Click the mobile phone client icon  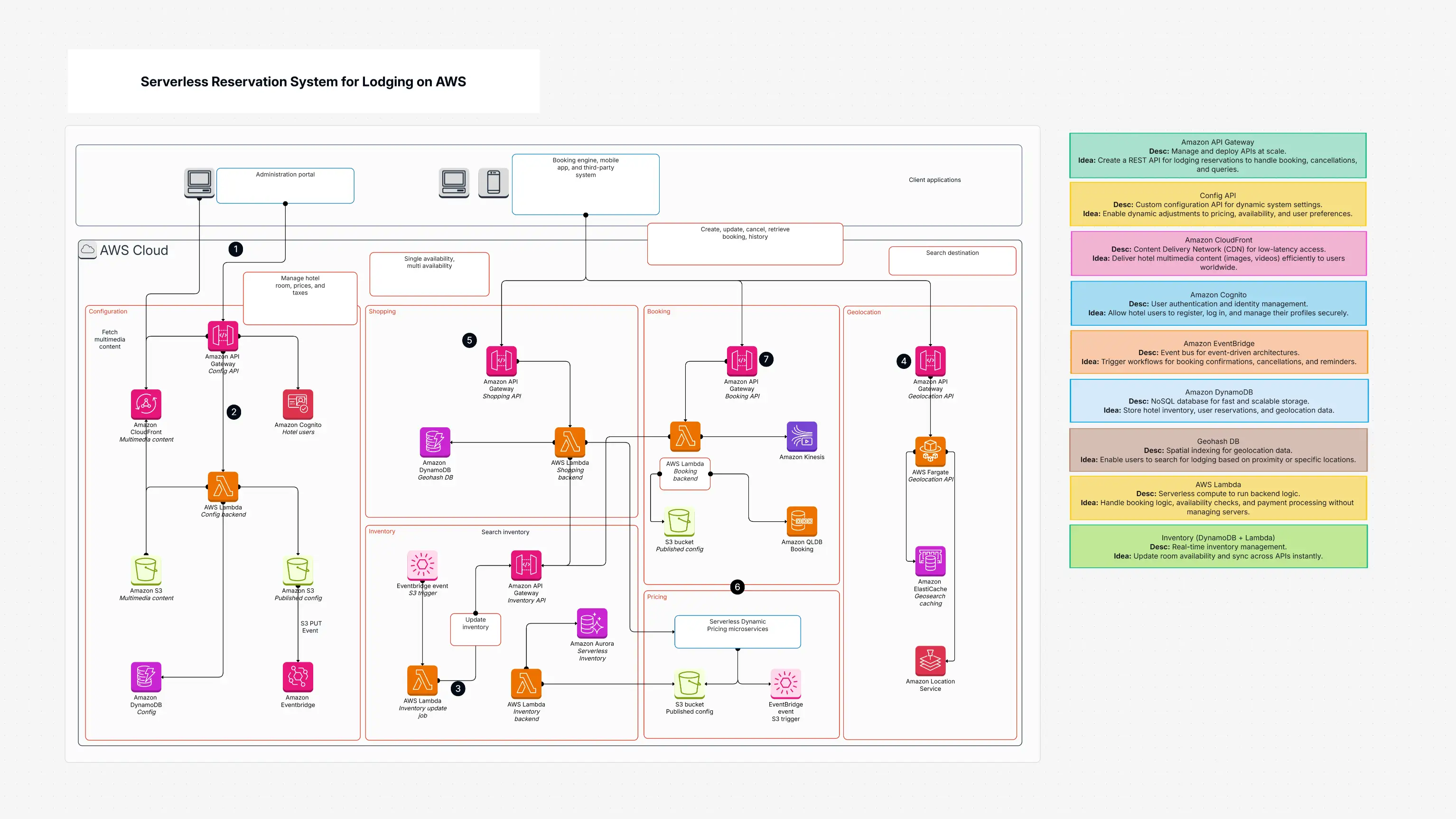pos(494,183)
